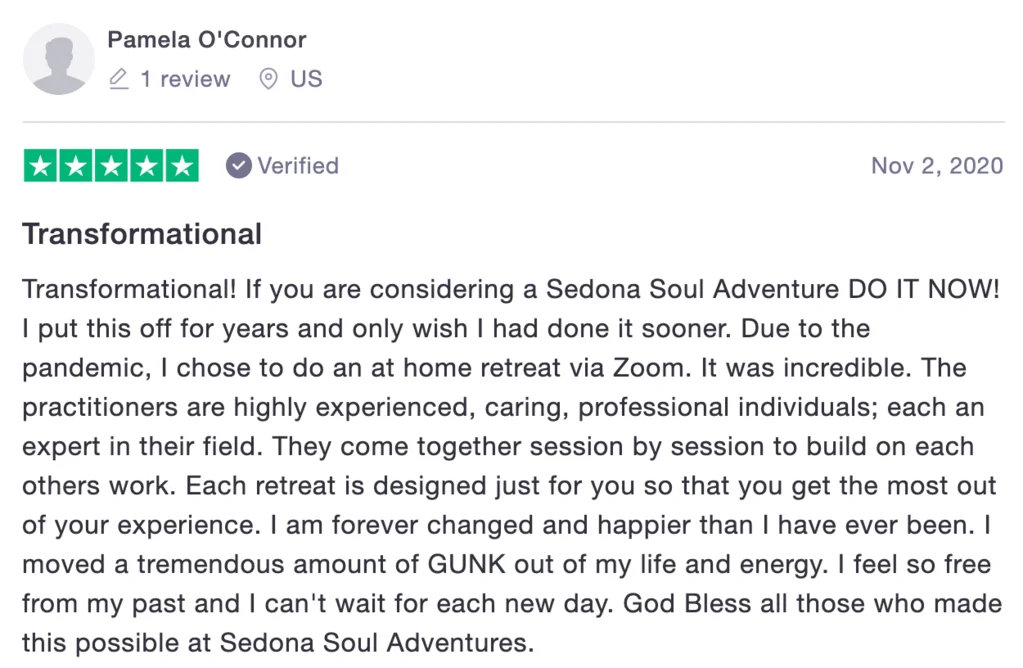Click the review date Nov 2, 2020
The image size is (1023, 668).
pos(937,166)
